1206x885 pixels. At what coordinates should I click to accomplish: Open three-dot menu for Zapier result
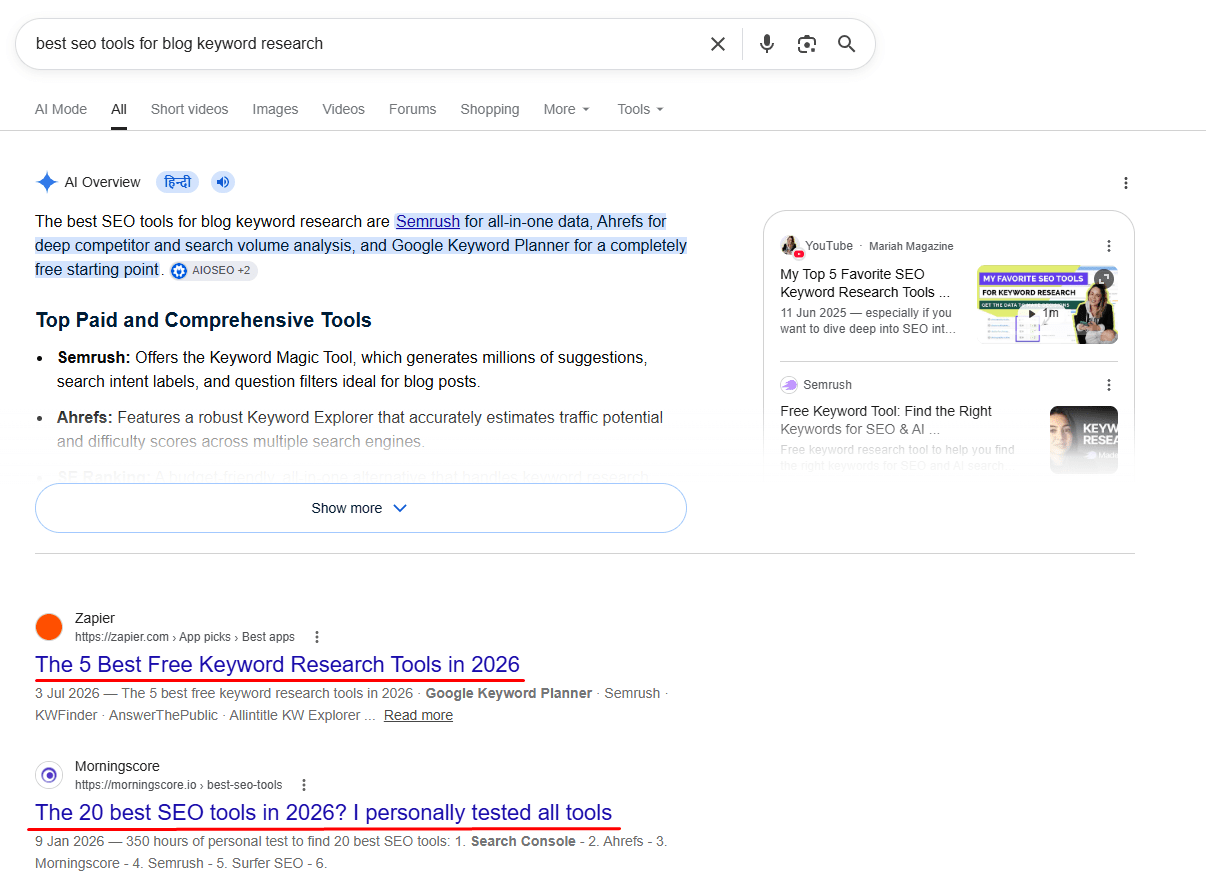317,637
